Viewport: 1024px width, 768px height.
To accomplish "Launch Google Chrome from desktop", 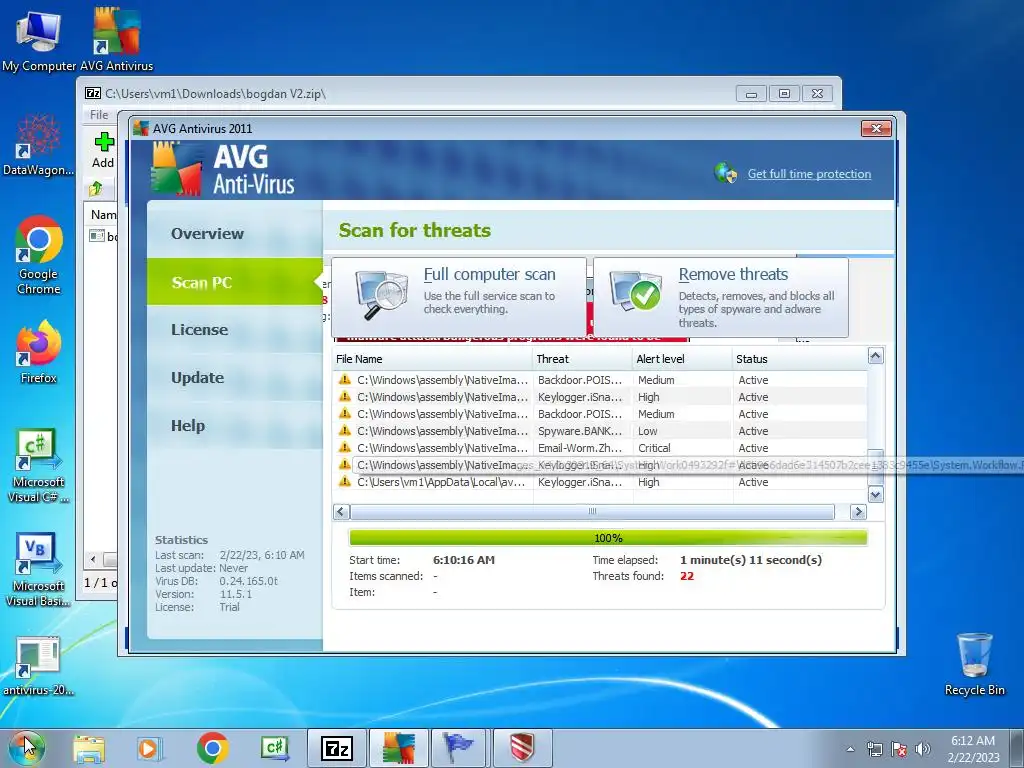I will [x=39, y=255].
